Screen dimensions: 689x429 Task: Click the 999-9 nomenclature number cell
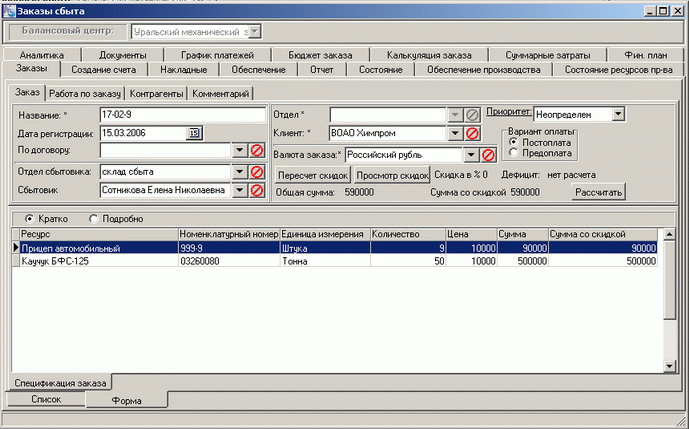229,248
